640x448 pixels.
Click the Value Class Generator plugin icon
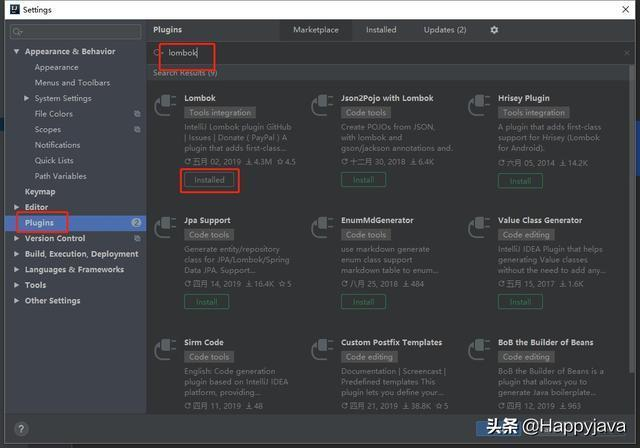[479, 227]
